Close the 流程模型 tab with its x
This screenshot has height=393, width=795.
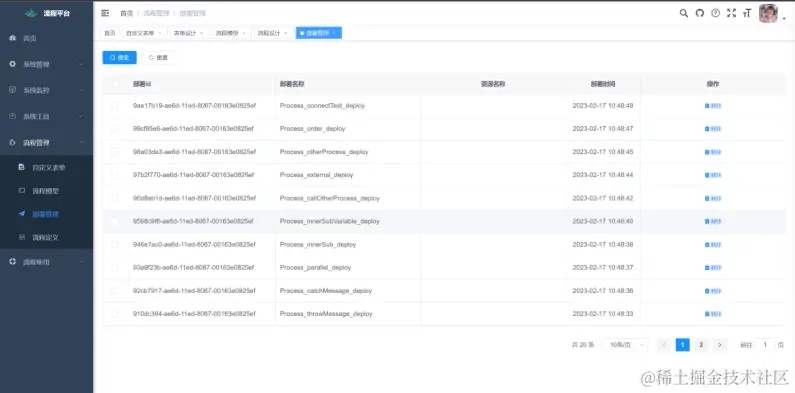[243, 33]
